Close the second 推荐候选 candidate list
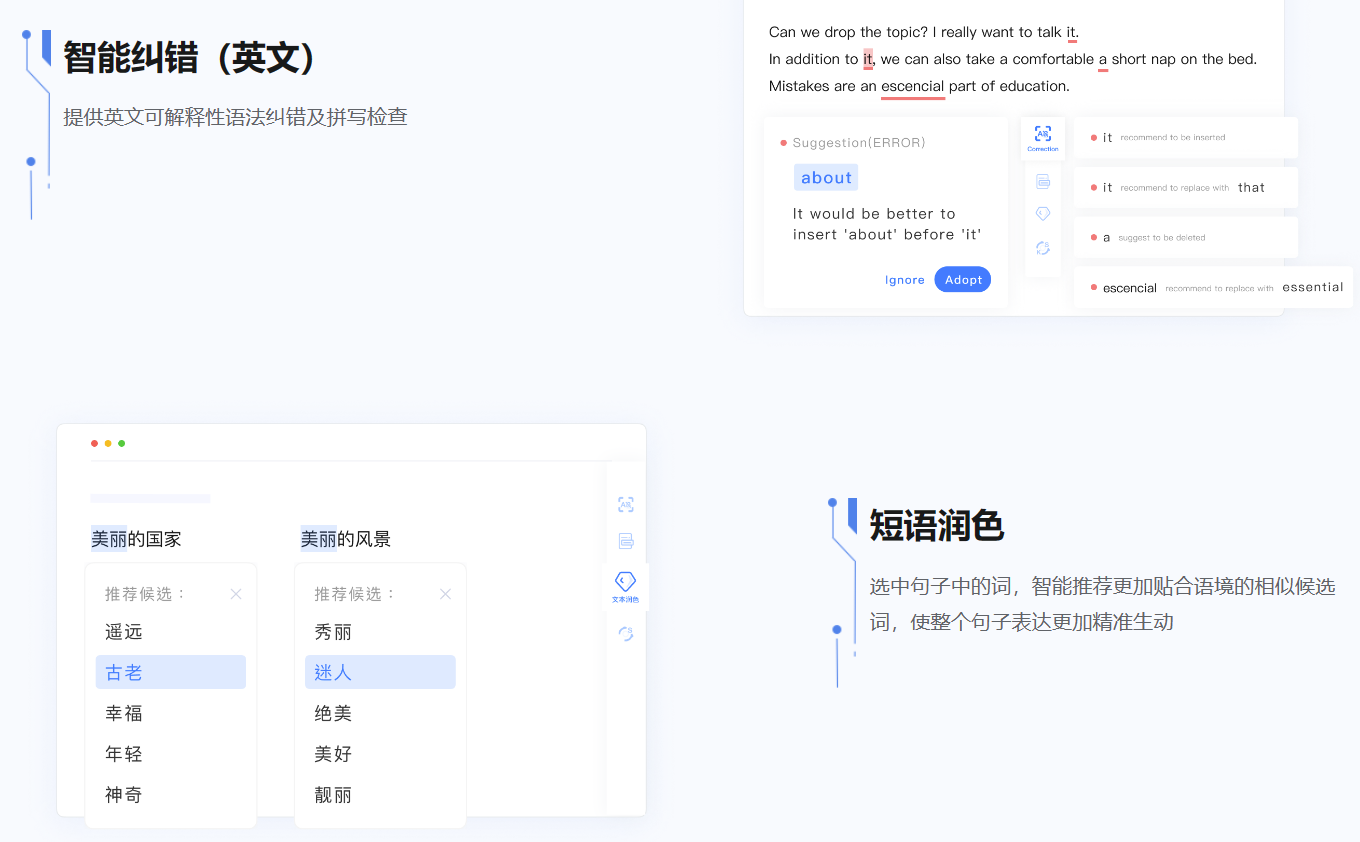The image size is (1360, 842). (446, 593)
